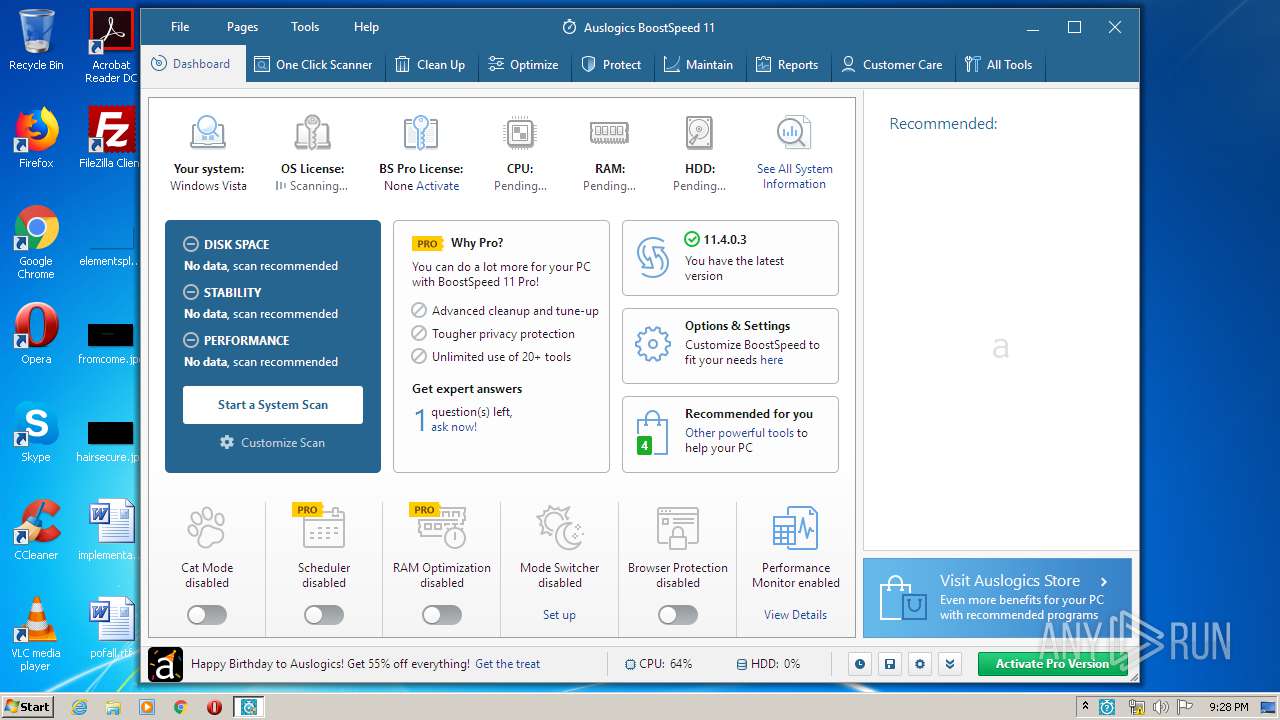
Task: Select the VLC media player desktop icon
Action: tap(36, 634)
